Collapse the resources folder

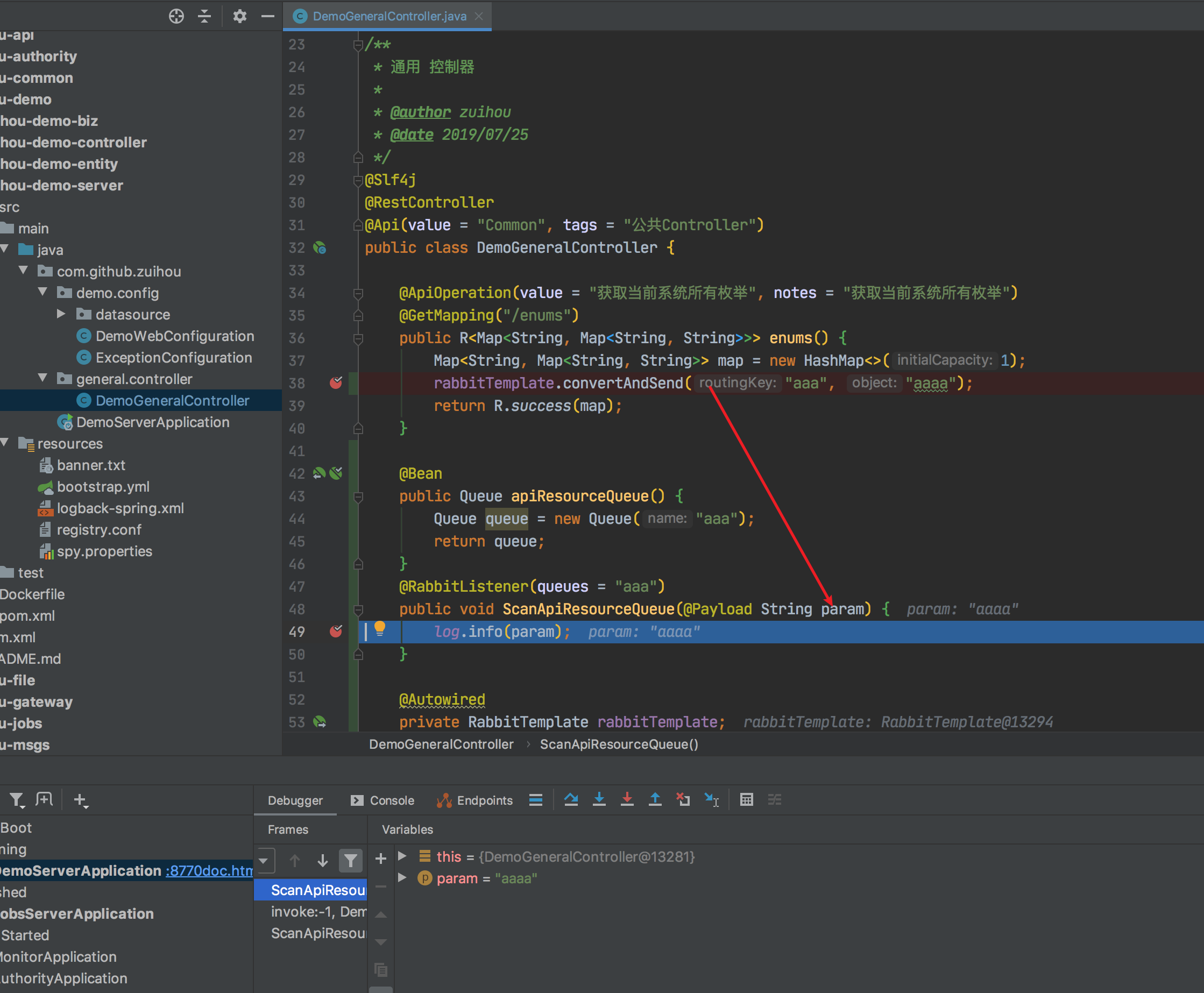(x=6, y=443)
